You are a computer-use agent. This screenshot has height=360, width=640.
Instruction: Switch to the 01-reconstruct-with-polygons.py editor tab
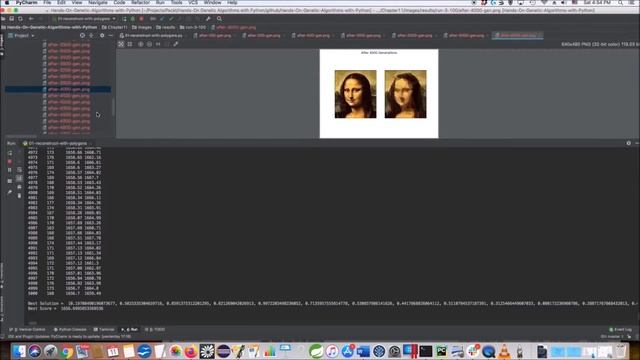point(153,36)
